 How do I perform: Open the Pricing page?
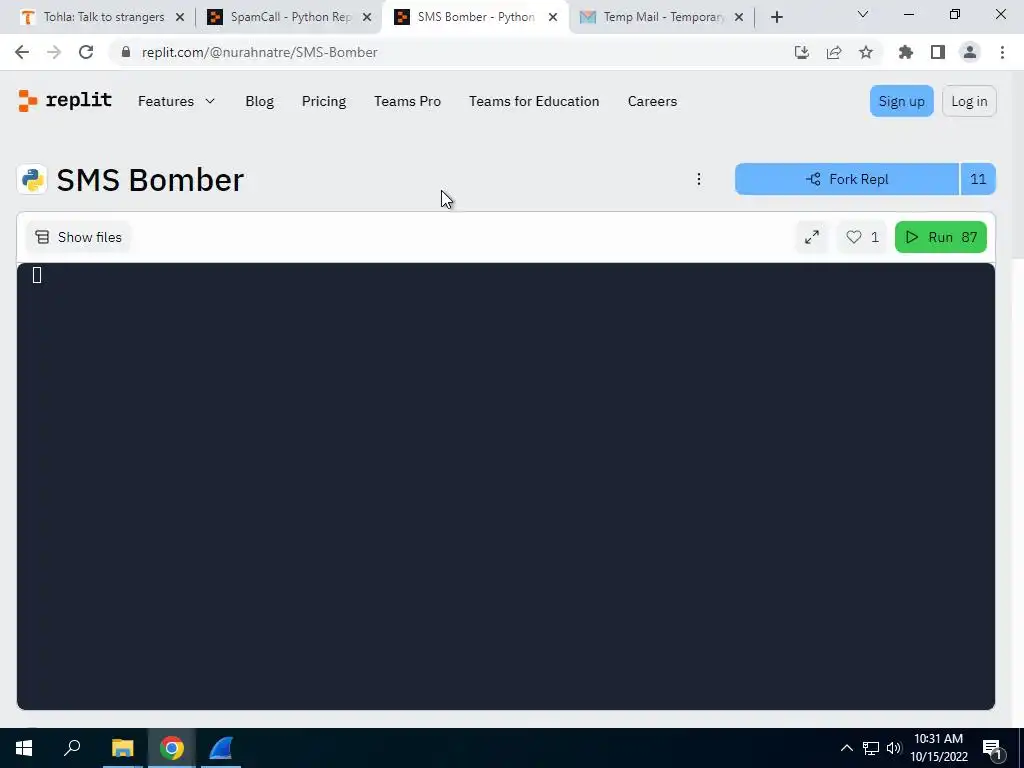pos(324,101)
